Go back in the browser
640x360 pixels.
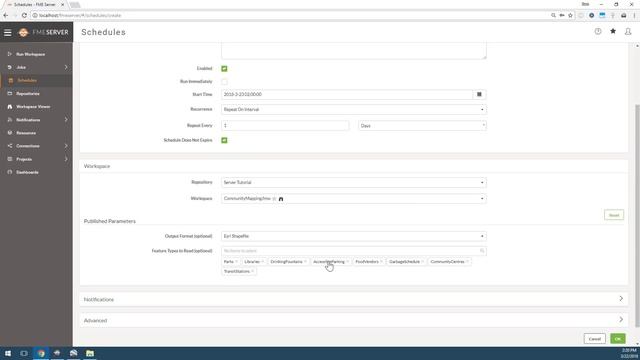coord(6,15)
